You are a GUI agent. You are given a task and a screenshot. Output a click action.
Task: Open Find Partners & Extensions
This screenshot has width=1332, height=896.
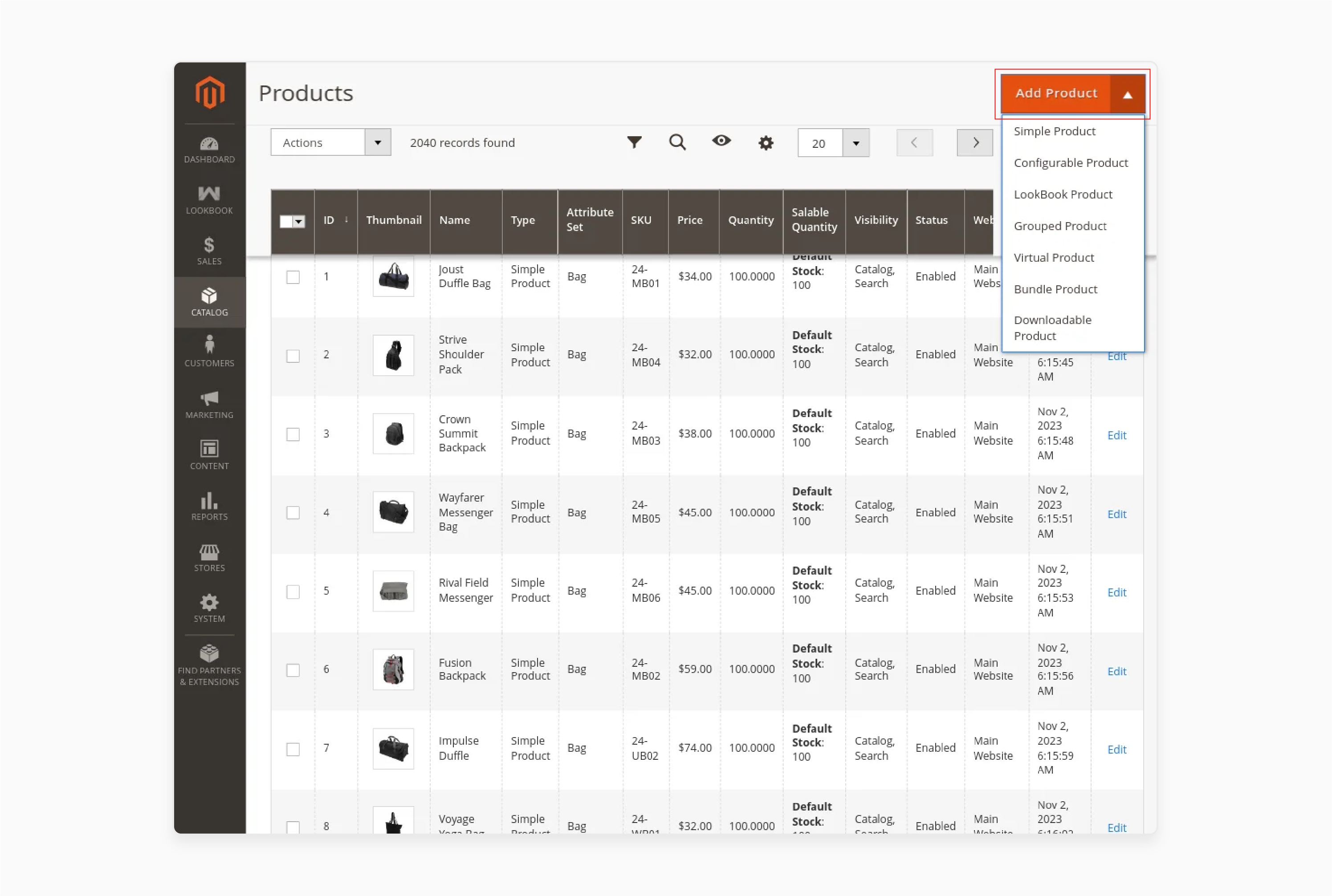point(209,665)
